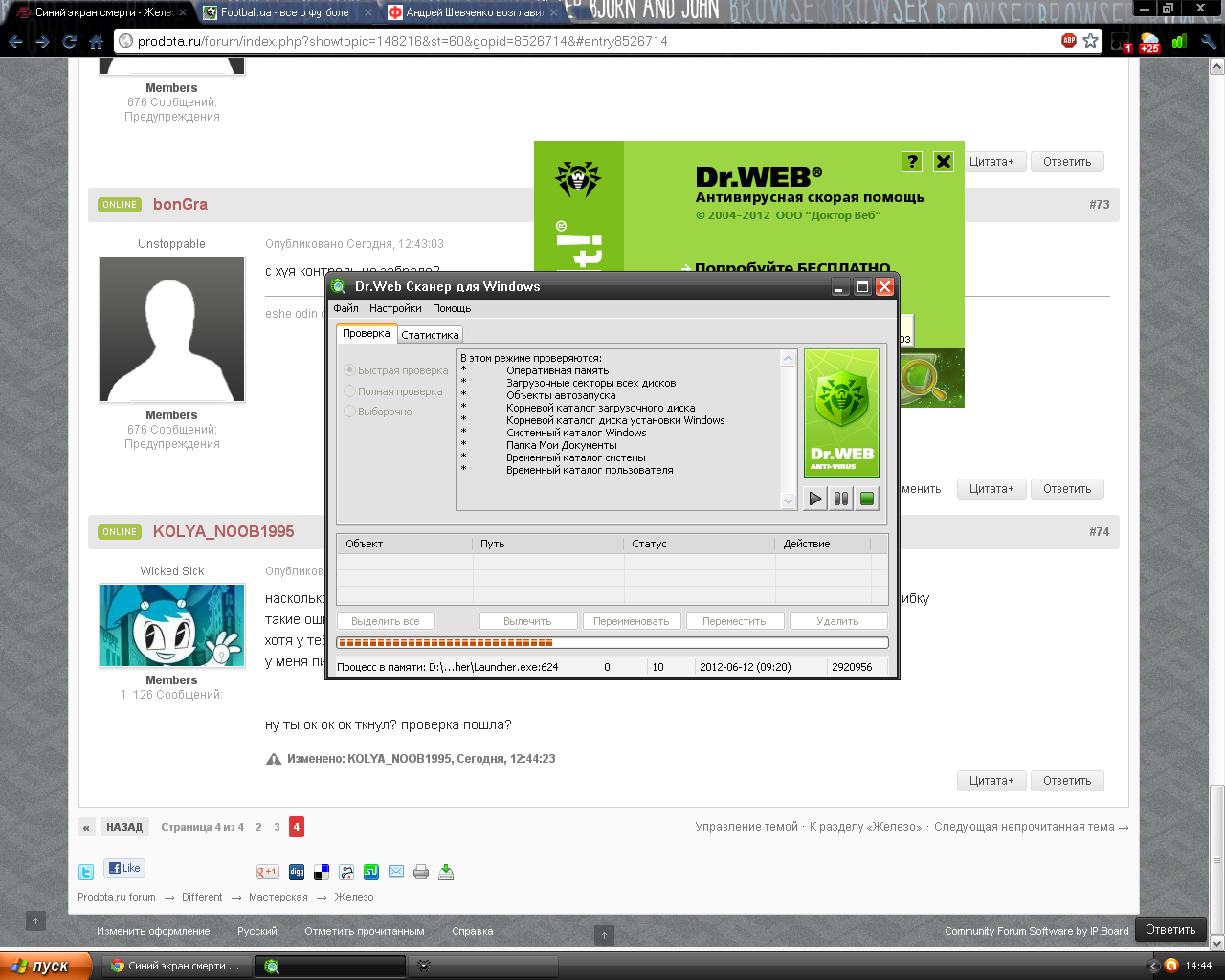Go to forum page 3

[277, 827]
